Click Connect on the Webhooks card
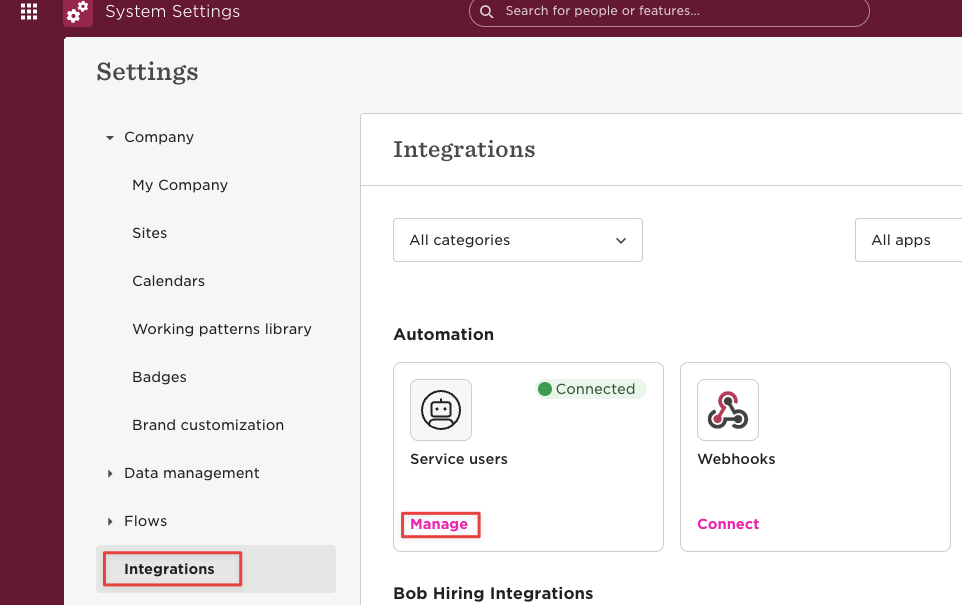This screenshot has height=605, width=962. pyautogui.click(x=728, y=524)
